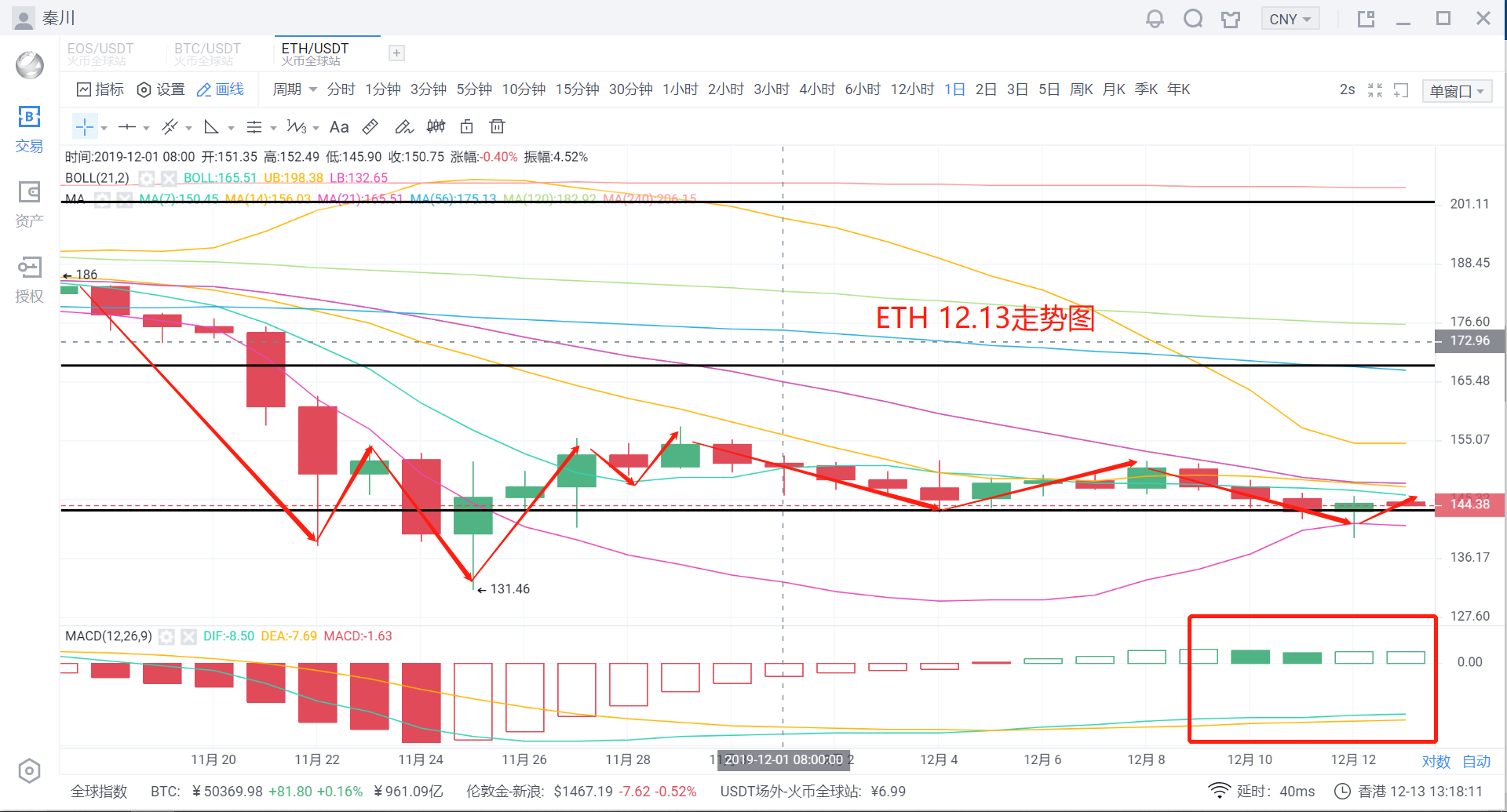Open the CNY currency dropdown
The height and width of the screenshot is (812, 1507).
[1290, 19]
